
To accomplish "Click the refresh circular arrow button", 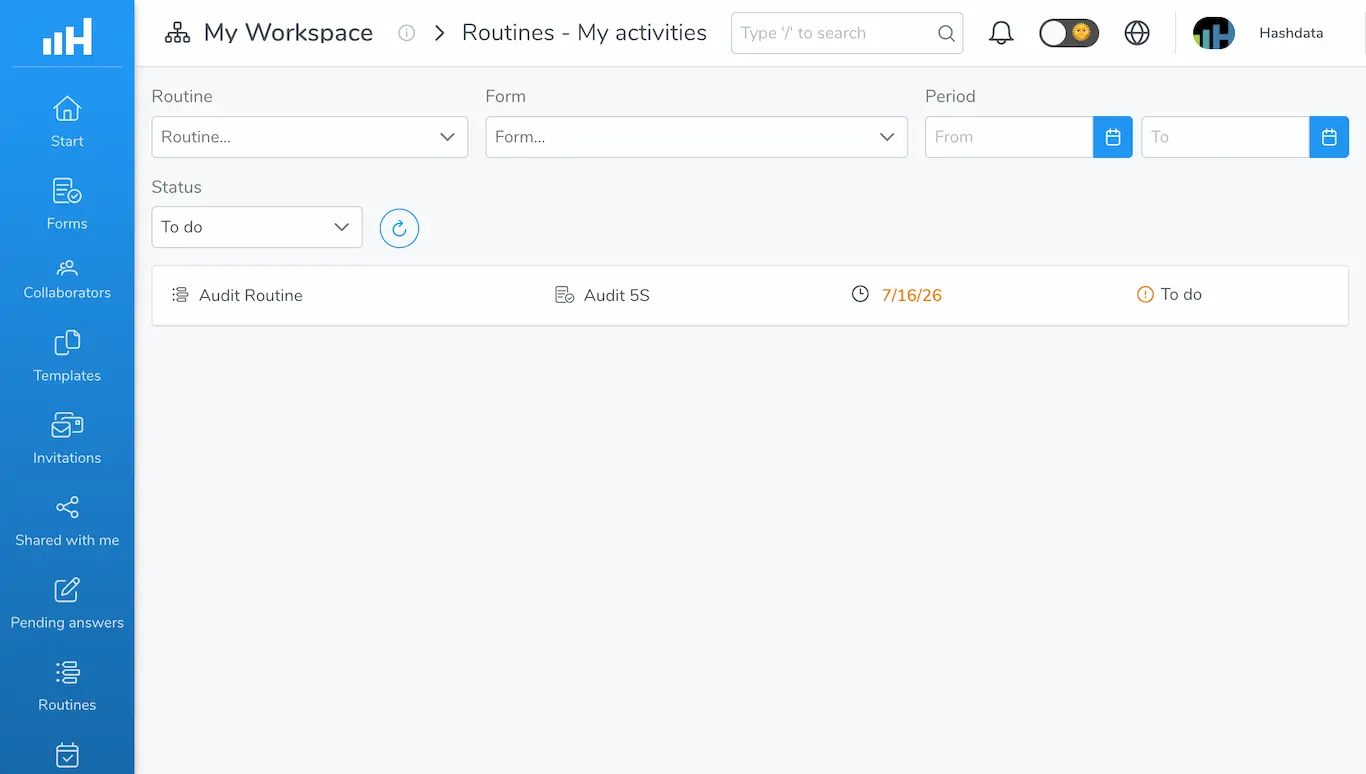I will tap(399, 228).
